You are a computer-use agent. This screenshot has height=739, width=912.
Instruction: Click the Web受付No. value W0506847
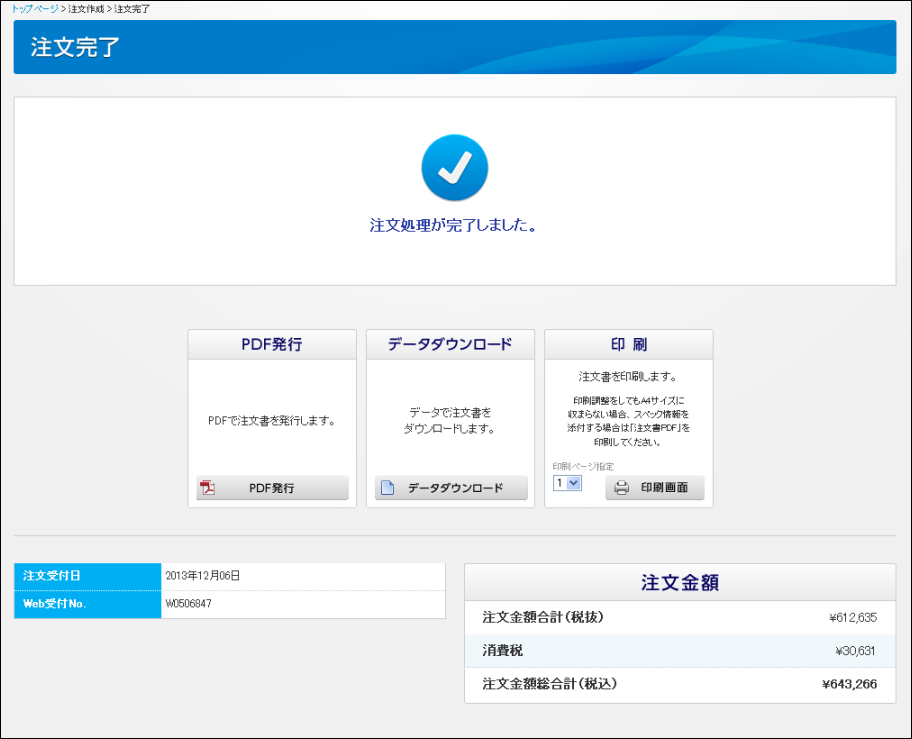(x=188, y=604)
